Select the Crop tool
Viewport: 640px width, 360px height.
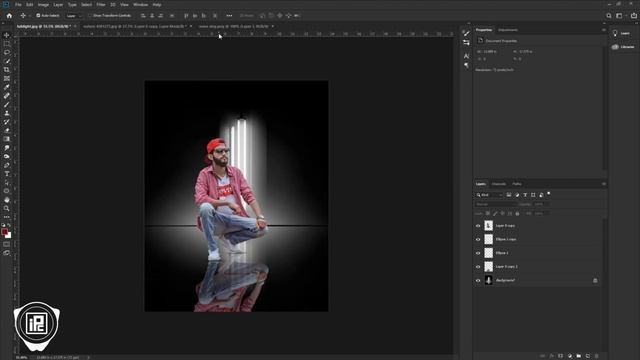coord(7,70)
